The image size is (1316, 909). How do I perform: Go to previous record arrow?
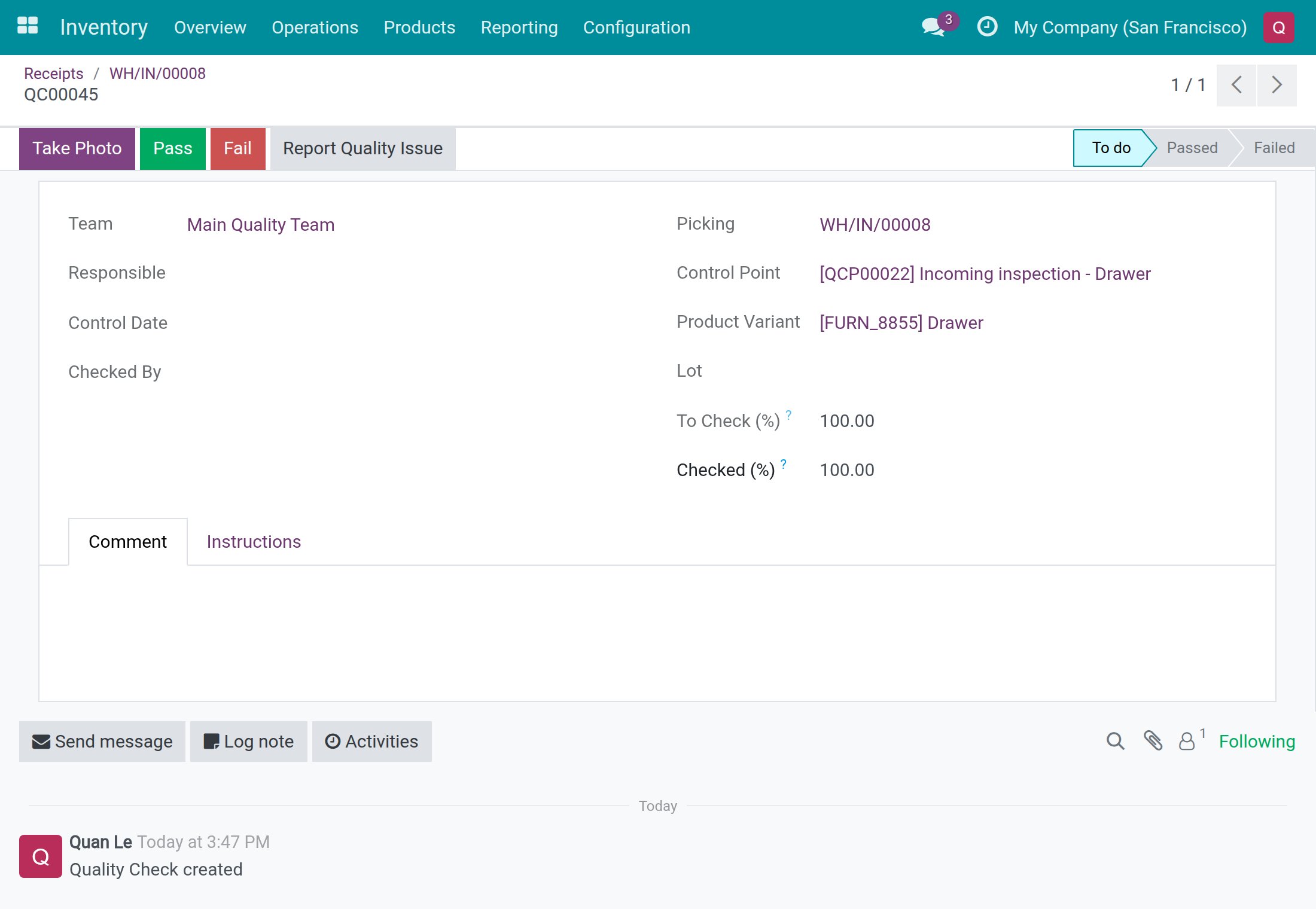1236,85
